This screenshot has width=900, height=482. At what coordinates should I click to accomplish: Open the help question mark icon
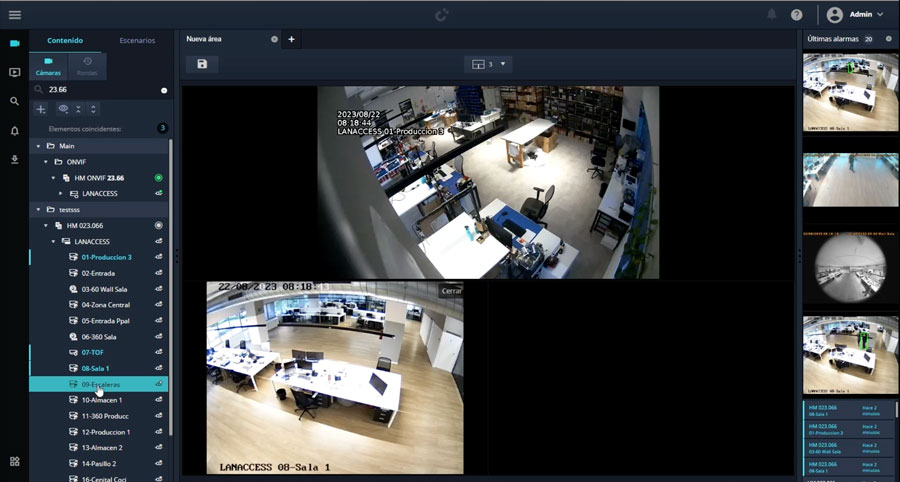797,15
